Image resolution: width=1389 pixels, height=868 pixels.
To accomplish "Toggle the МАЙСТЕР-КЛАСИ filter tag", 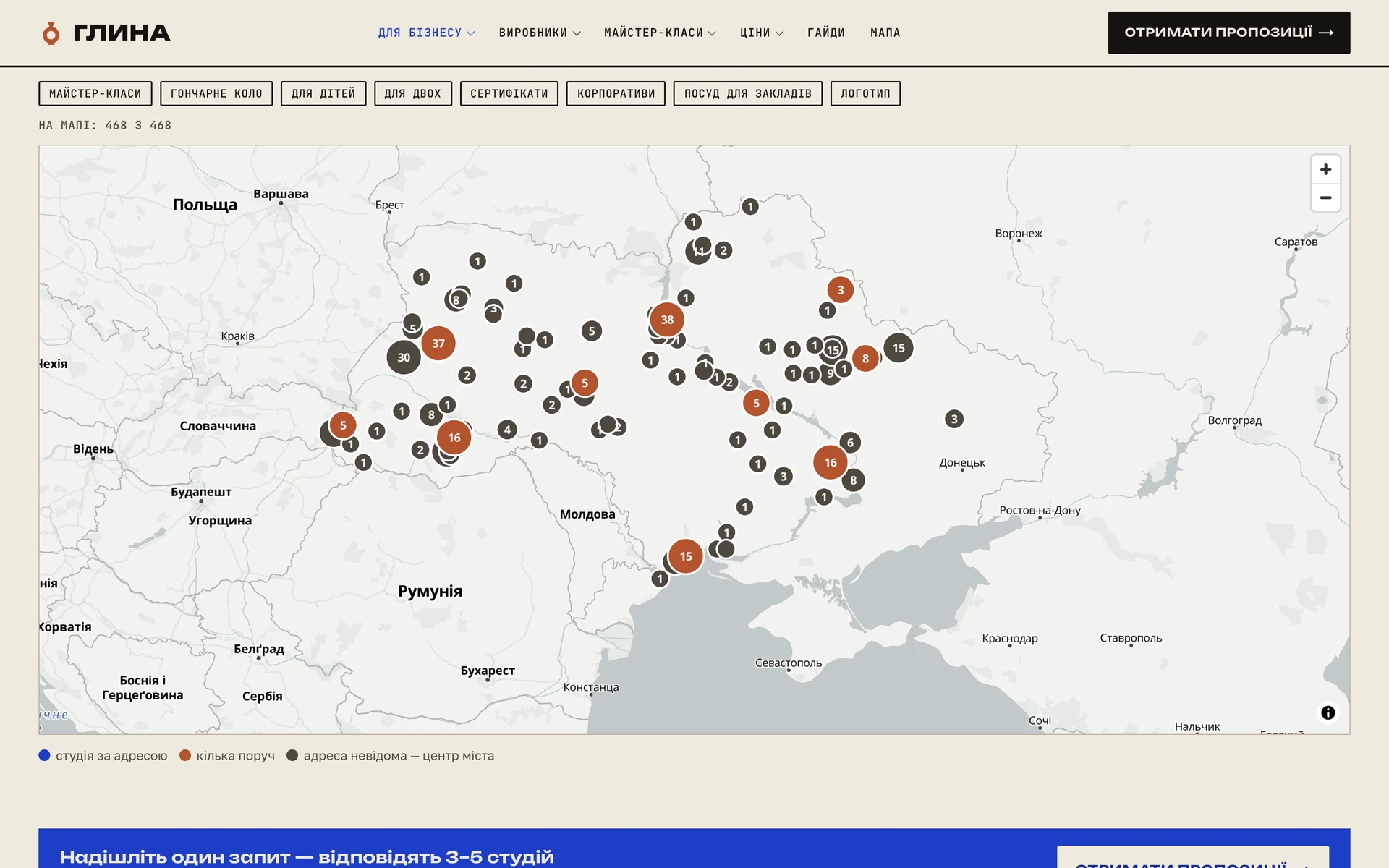I will [95, 93].
